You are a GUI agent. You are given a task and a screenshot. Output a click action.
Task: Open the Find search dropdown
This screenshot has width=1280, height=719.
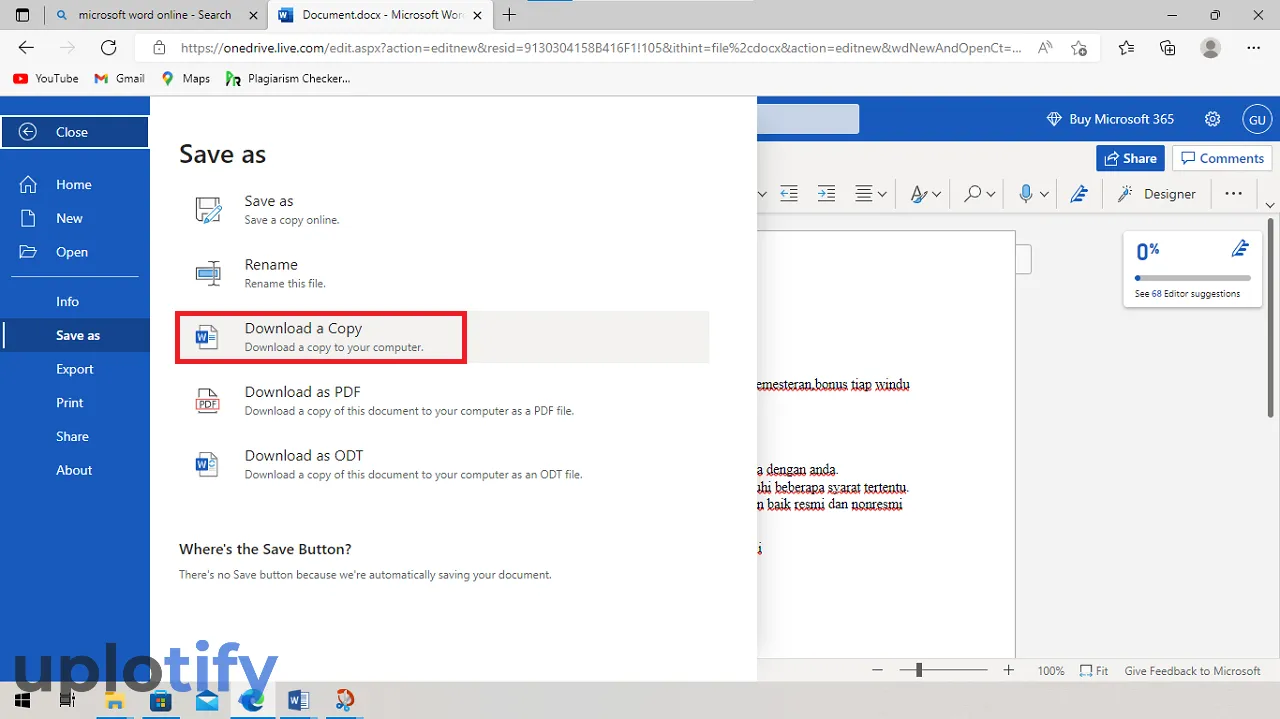(979, 194)
